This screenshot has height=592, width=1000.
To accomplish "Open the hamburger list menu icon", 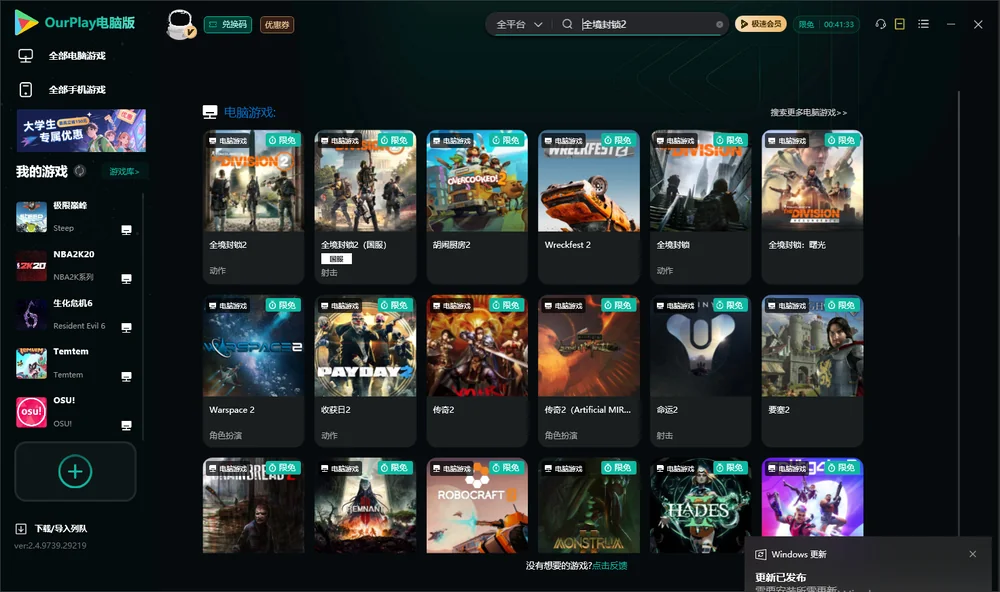I will tap(923, 24).
